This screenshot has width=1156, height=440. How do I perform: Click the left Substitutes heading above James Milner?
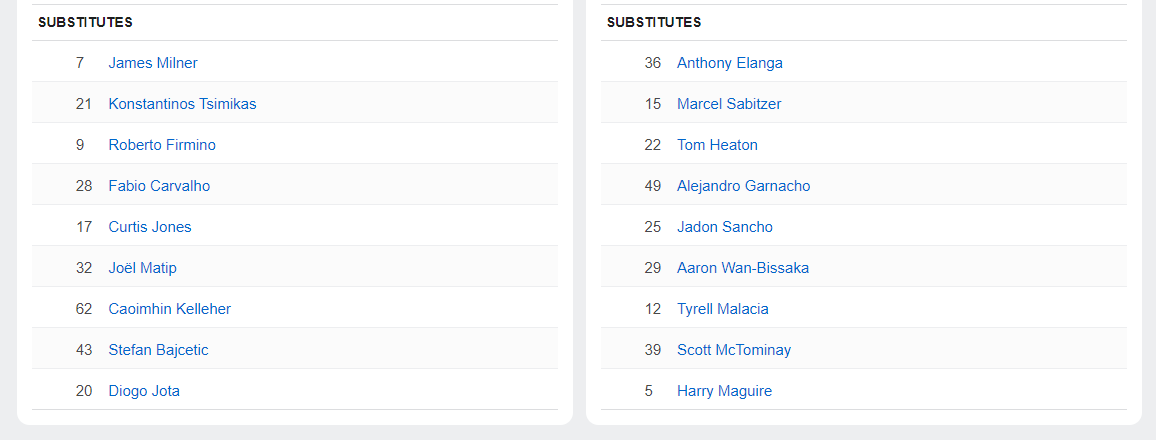pos(85,22)
